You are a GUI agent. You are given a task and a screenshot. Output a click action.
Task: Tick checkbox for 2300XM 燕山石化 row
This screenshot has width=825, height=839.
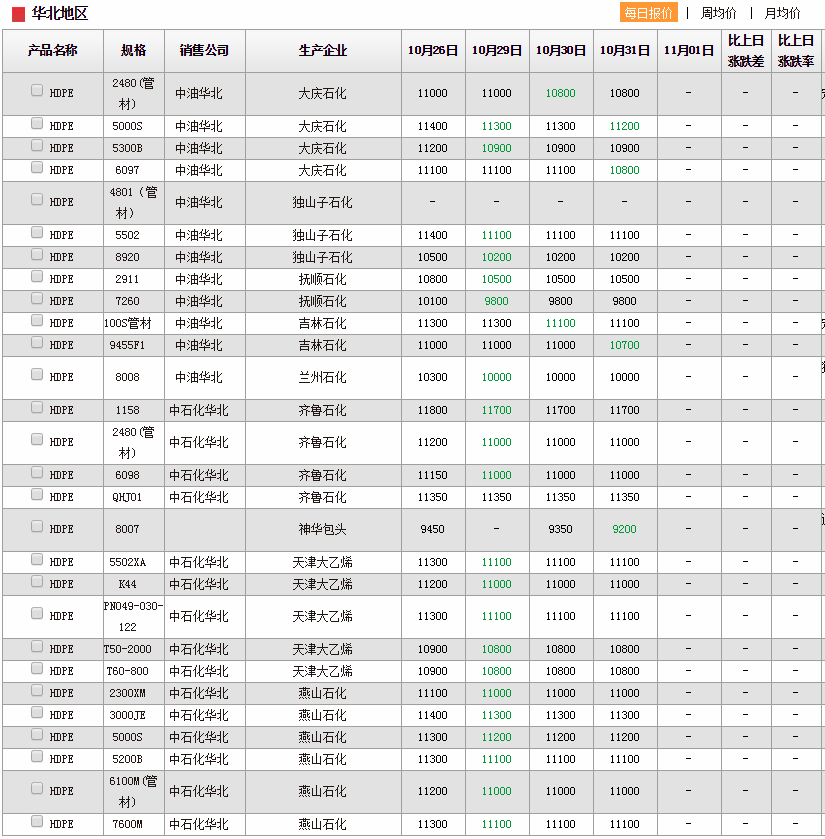coord(37,690)
